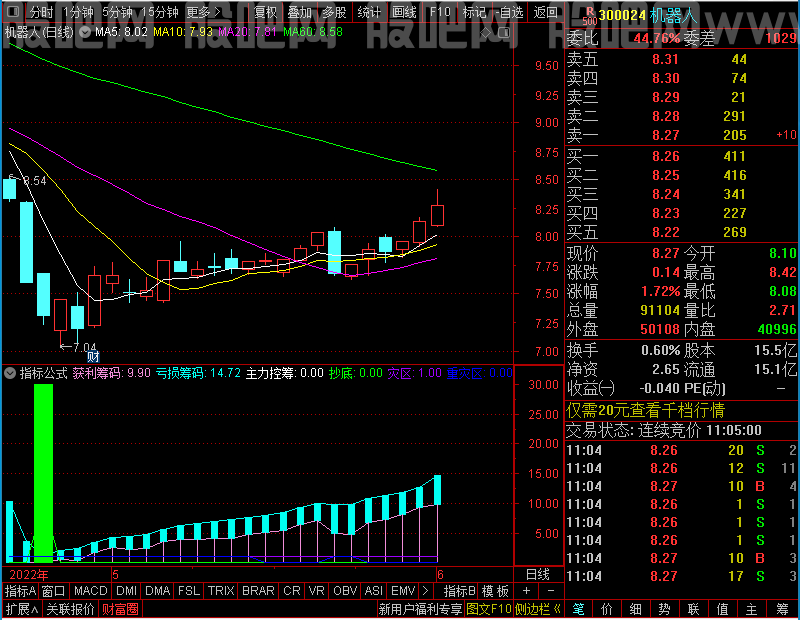Open the 复权 adjustment option
The width and height of the screenshot is (800, 620).
265,12
